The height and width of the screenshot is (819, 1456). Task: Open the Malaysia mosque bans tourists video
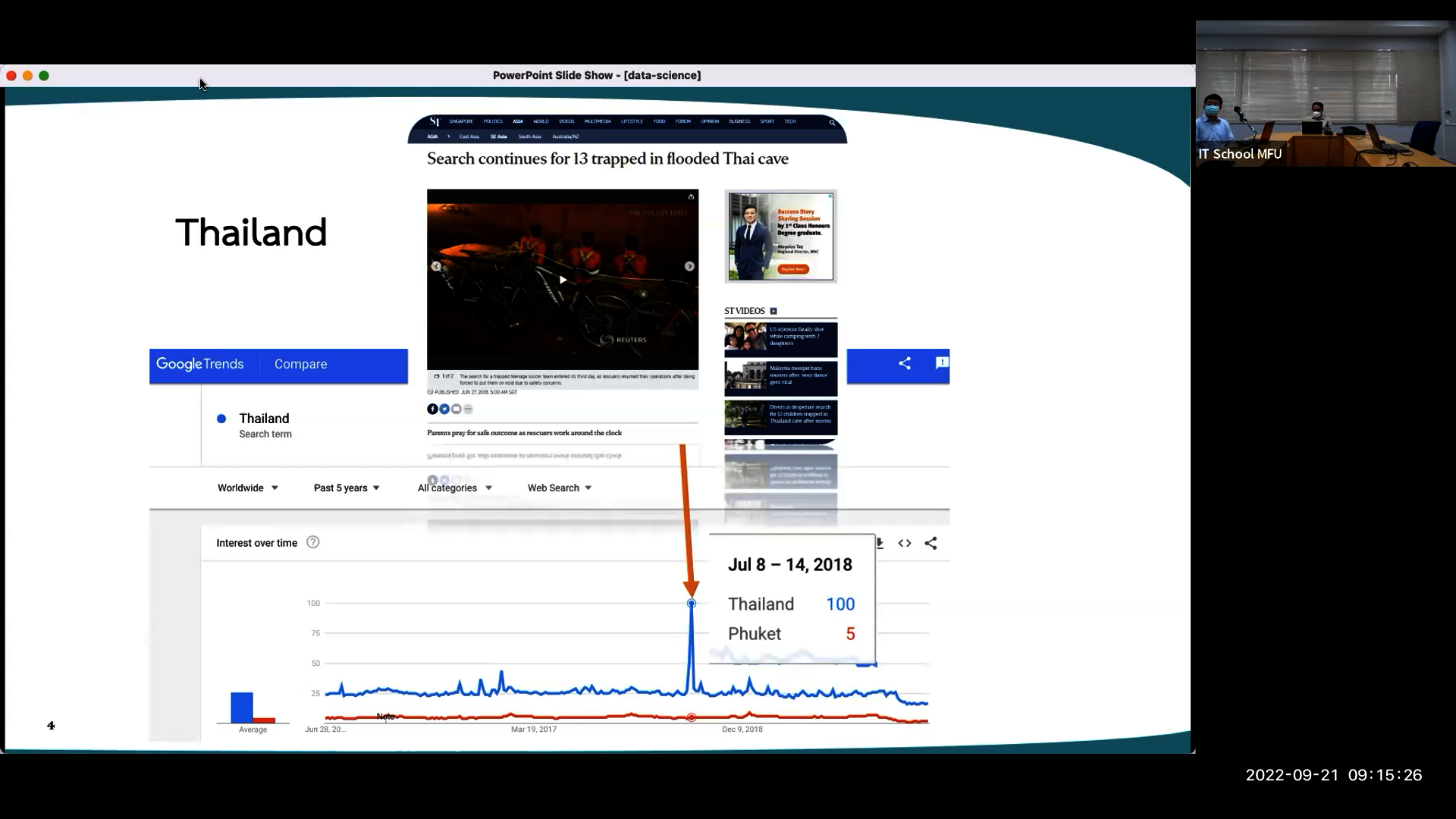click(780, 378)
